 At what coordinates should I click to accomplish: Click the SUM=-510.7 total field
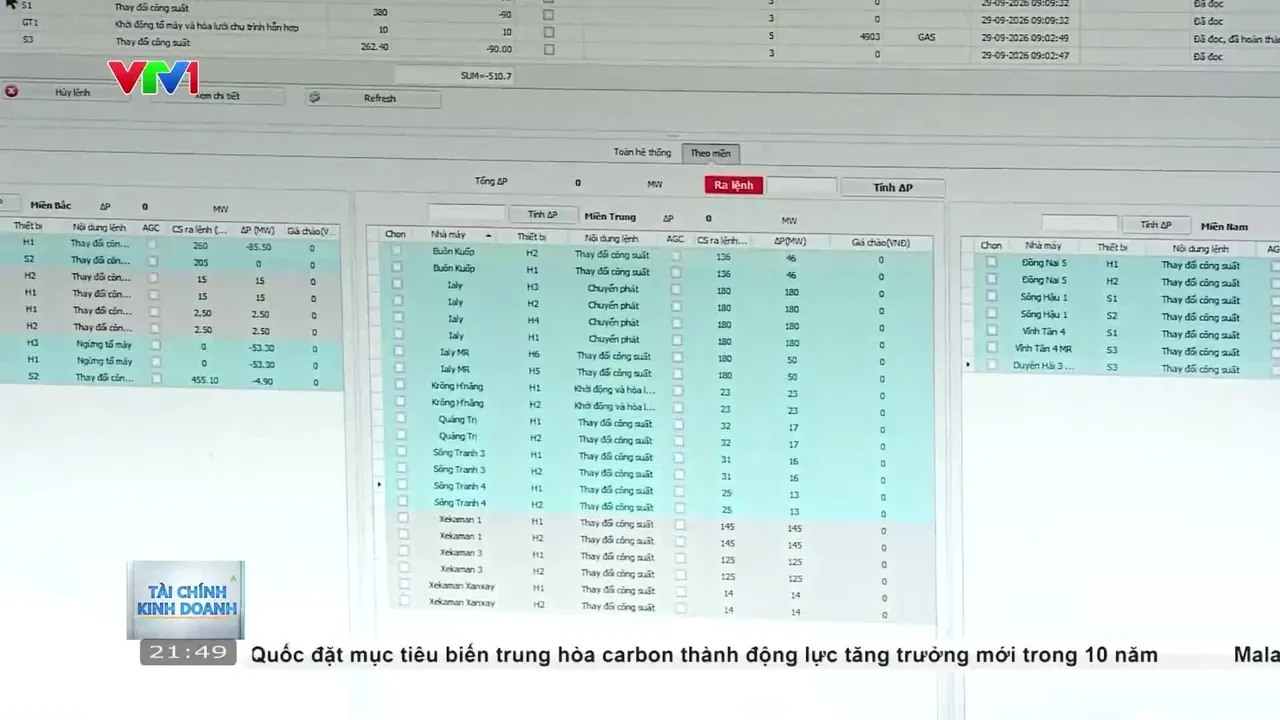pyautogui.click(x=455, y=75)
